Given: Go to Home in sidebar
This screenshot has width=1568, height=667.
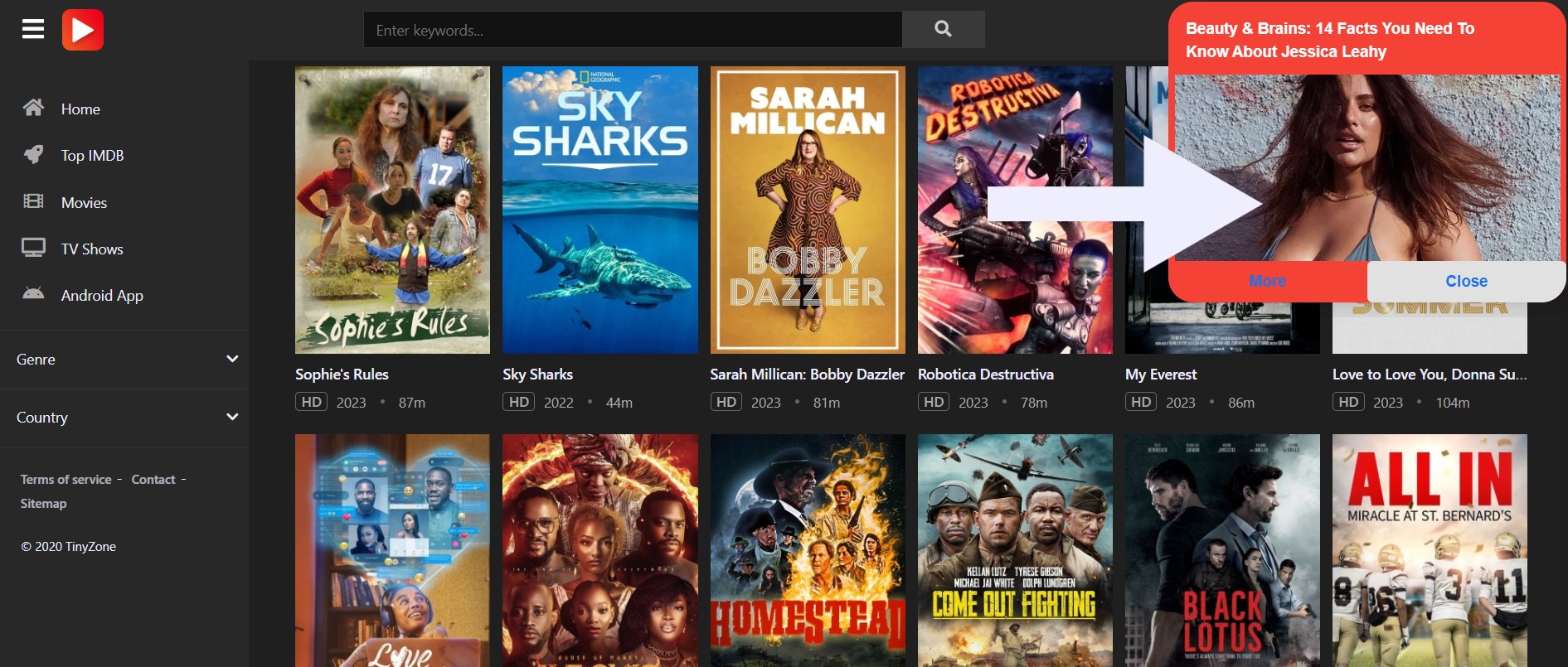Looking at the screenshot, I should click(x=80, y=109).
